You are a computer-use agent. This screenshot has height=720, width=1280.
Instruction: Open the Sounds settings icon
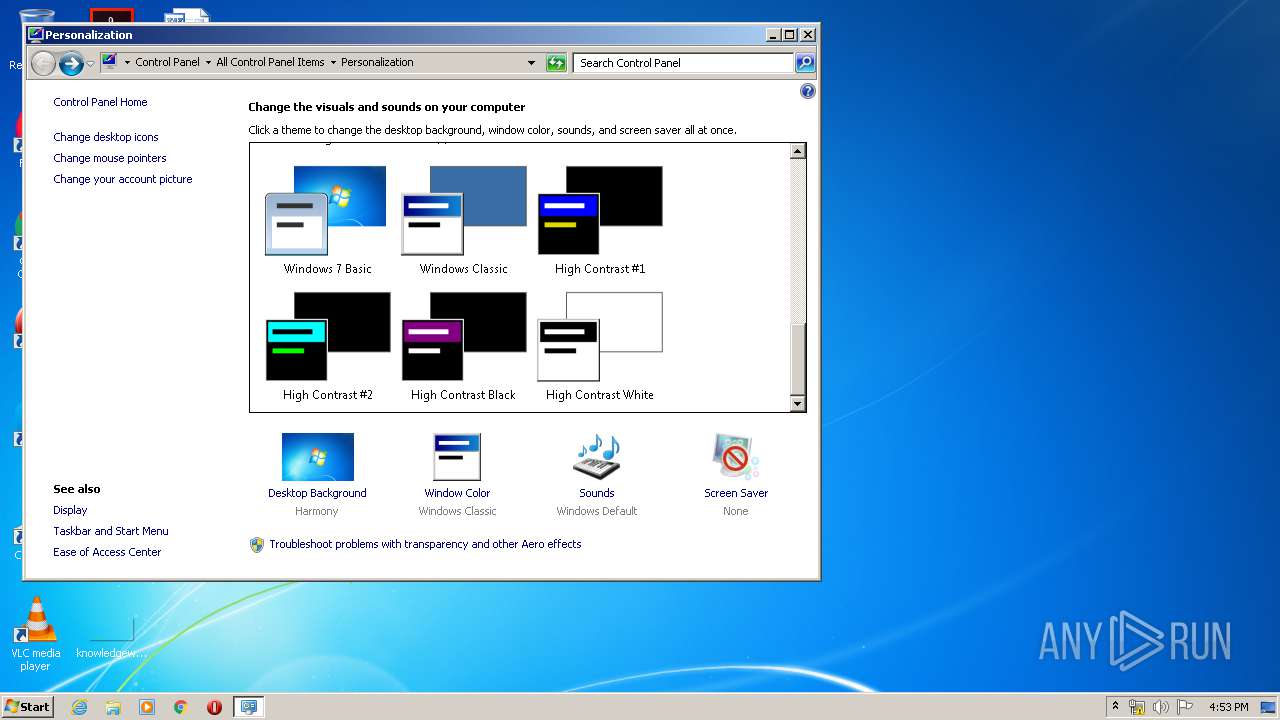(x=597, y=457)
